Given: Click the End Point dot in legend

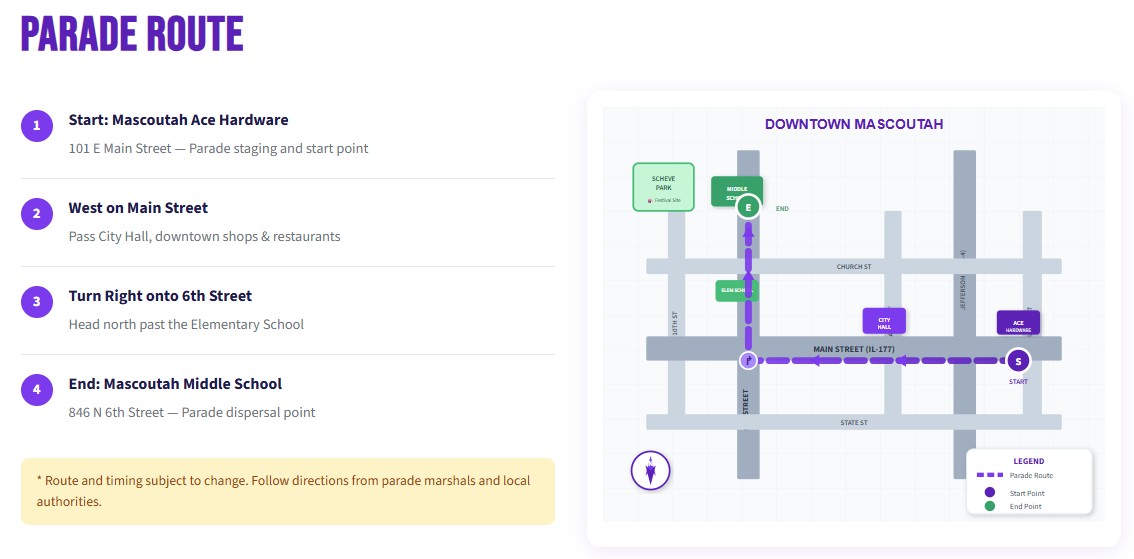Looking at the screenshot, I should click(990, 506).
